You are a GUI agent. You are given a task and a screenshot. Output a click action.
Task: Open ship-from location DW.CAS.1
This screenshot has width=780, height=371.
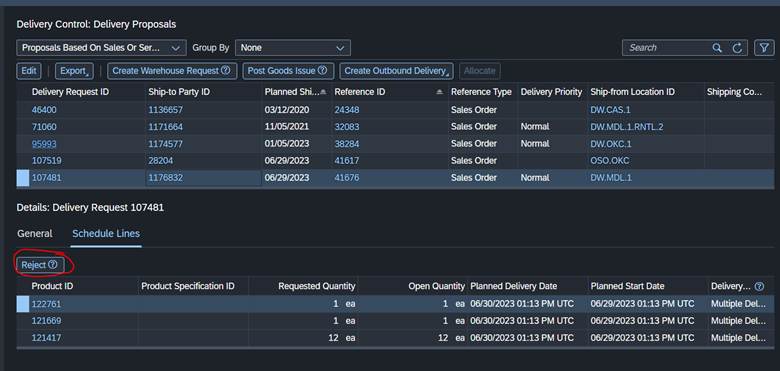(x=610, y=110)
